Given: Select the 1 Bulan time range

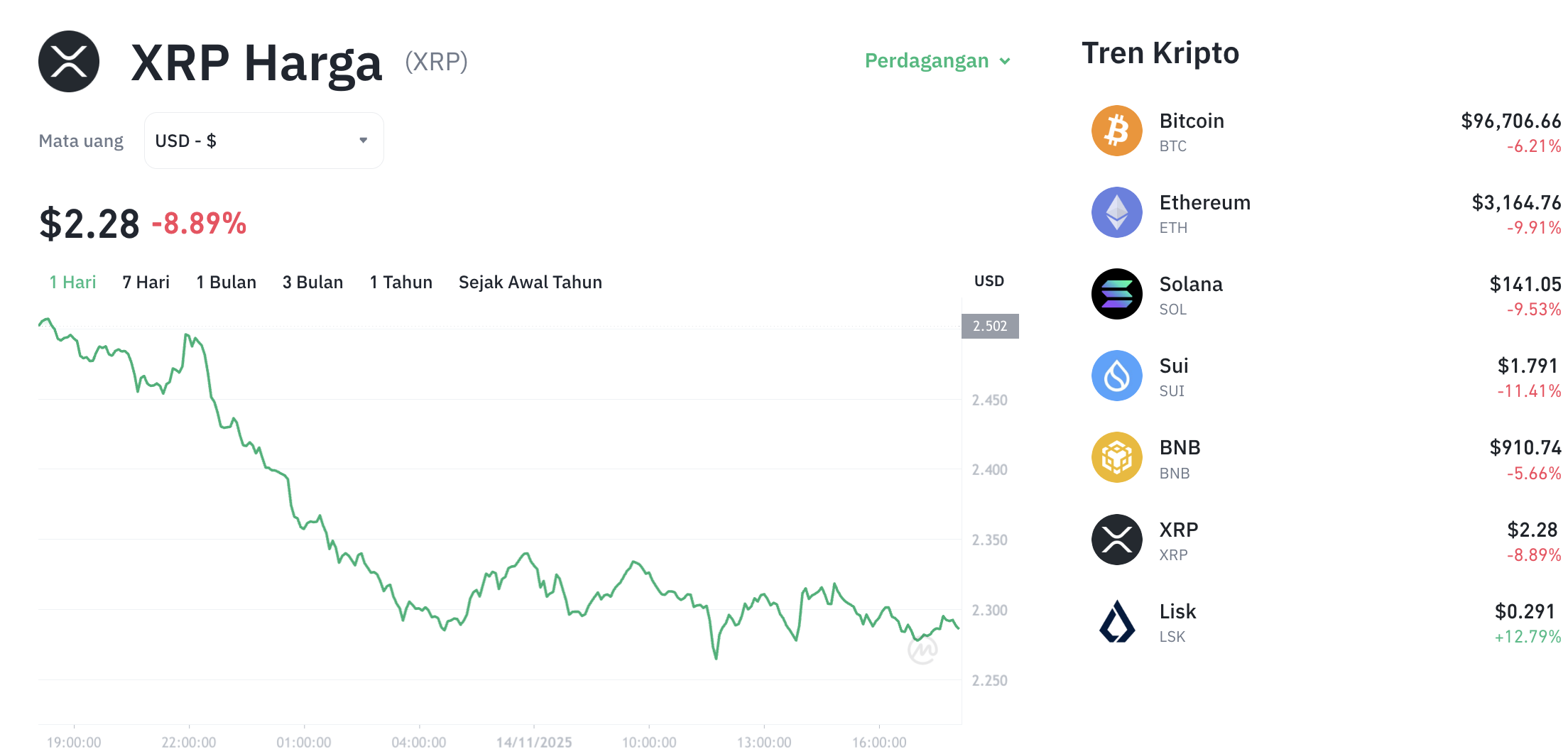Looking at the screenshot, I should click(x=227, y=282).
